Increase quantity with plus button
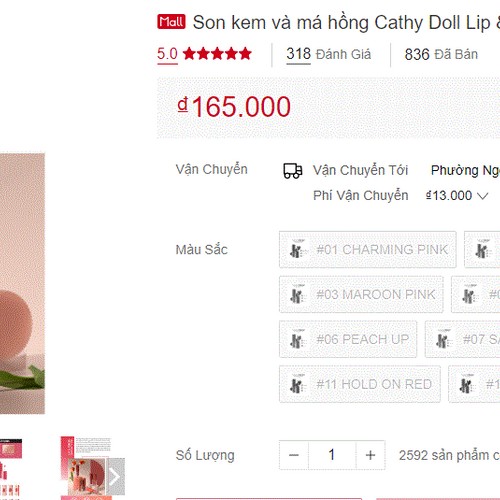500x500 pixels. [x=370, y=455]
